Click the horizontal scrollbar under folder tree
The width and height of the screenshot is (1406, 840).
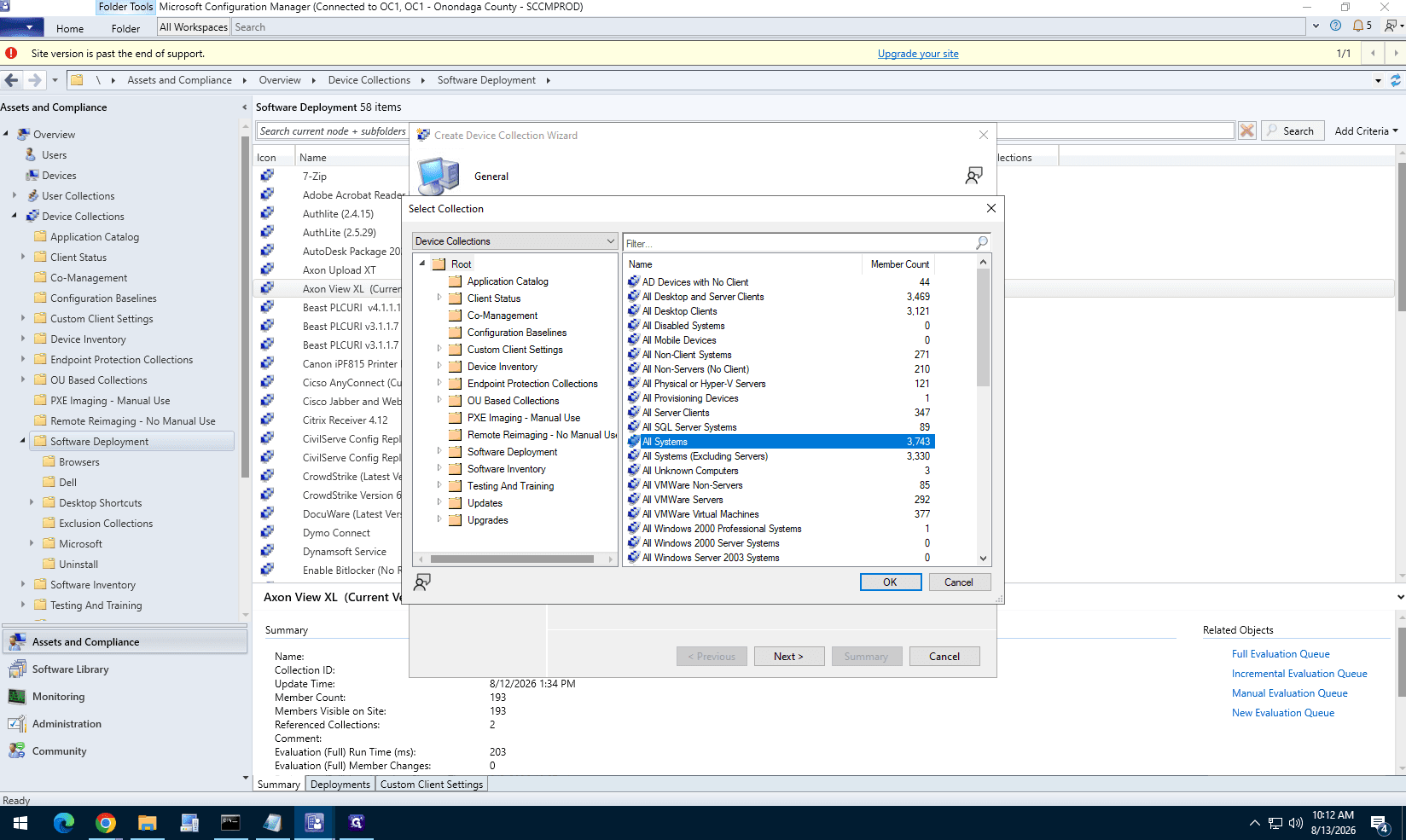(x=512, y=559)
